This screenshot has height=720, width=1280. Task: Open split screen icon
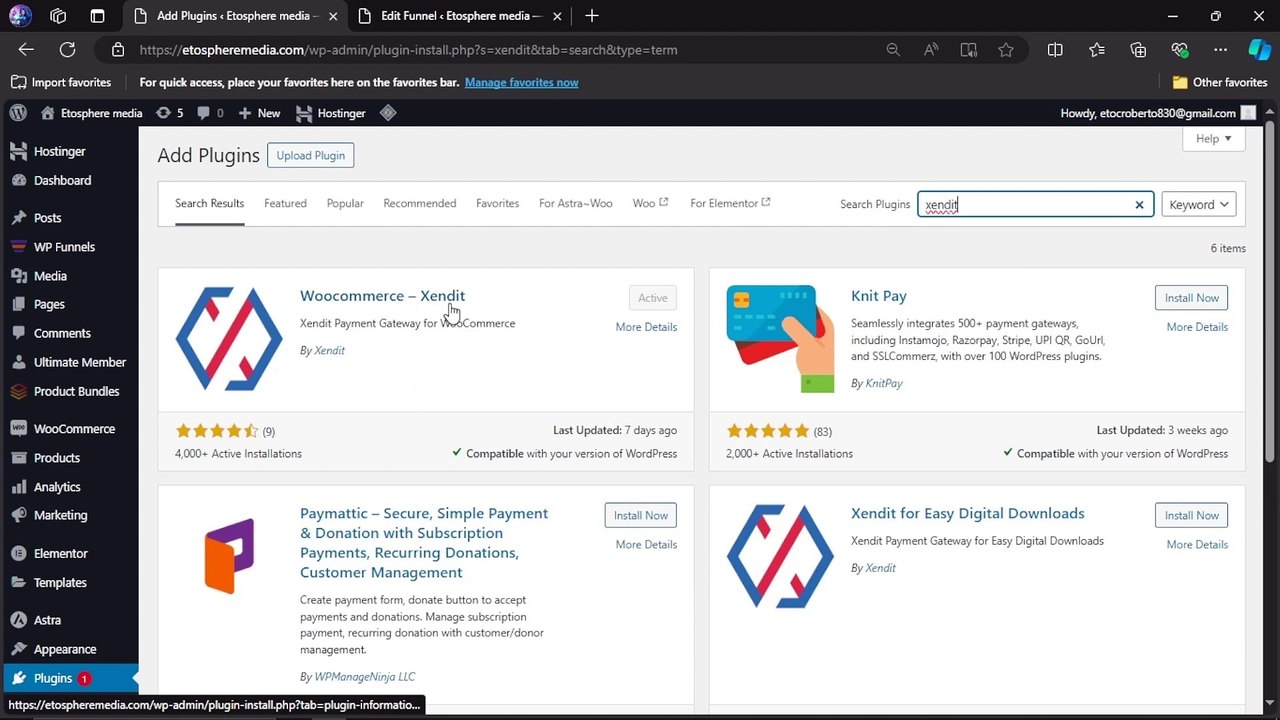[x=1055, y=50]
